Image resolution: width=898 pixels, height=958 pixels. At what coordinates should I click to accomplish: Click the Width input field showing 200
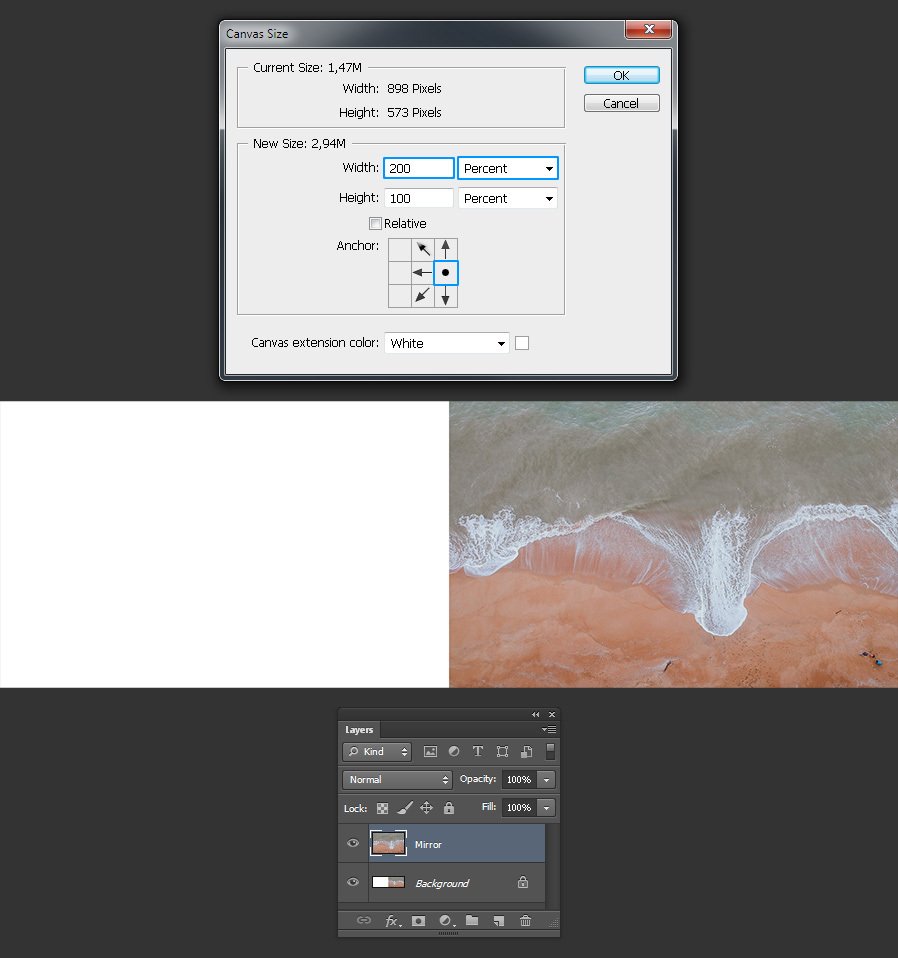(419, 168)
